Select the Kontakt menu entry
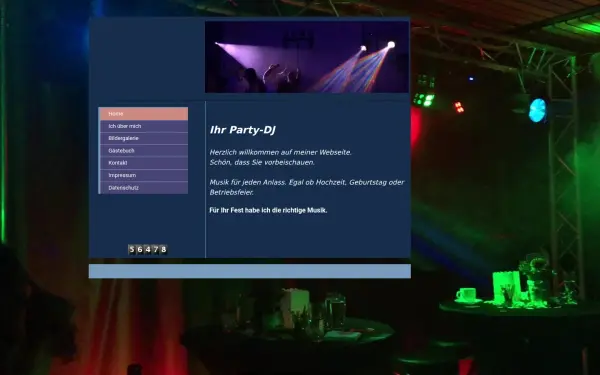Screen dimensions: 600x375 click(143, 163)
